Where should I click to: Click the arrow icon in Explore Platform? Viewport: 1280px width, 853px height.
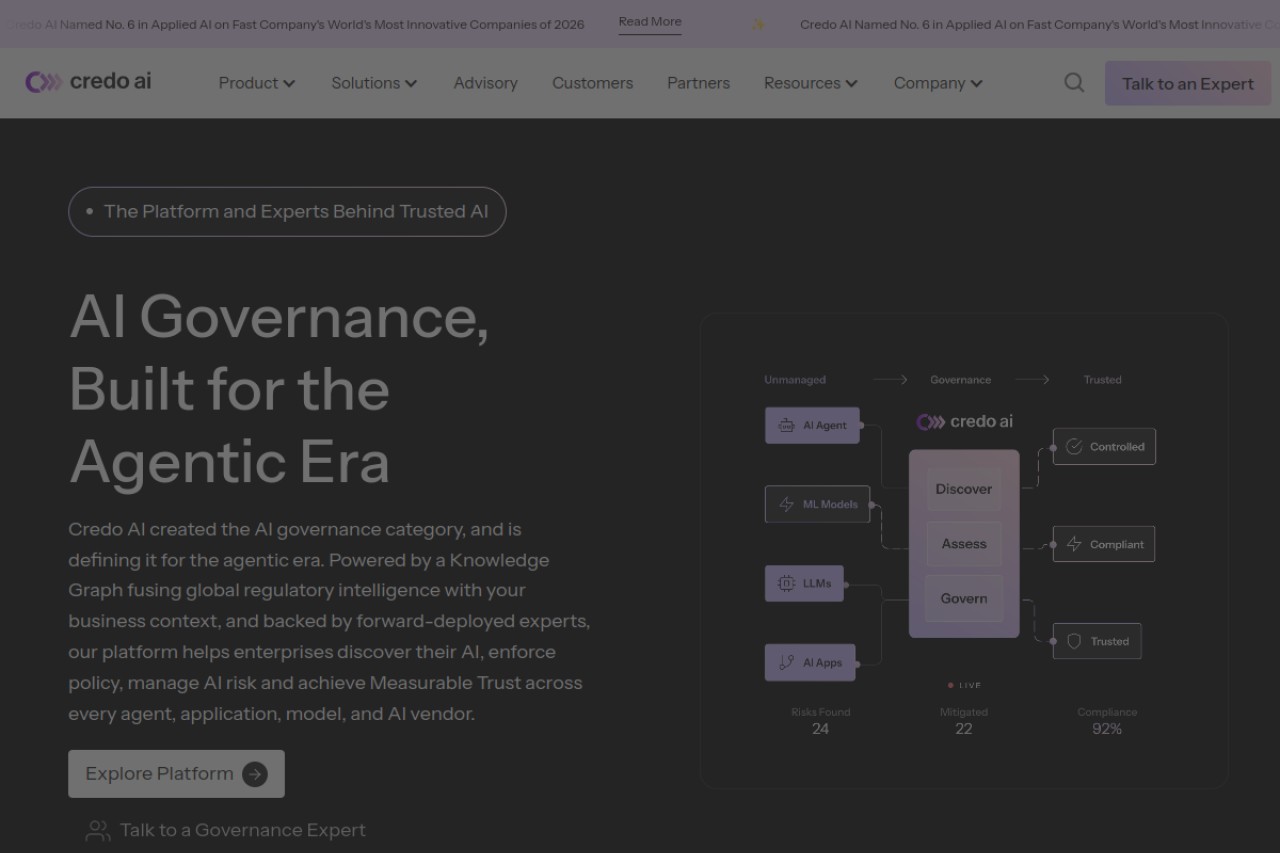(x=255, y=774)
